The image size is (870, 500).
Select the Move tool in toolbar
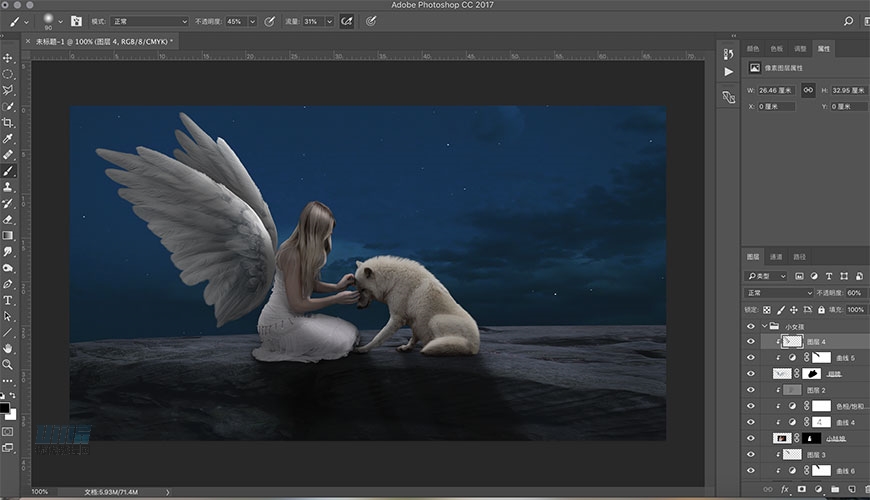(8, 58)
